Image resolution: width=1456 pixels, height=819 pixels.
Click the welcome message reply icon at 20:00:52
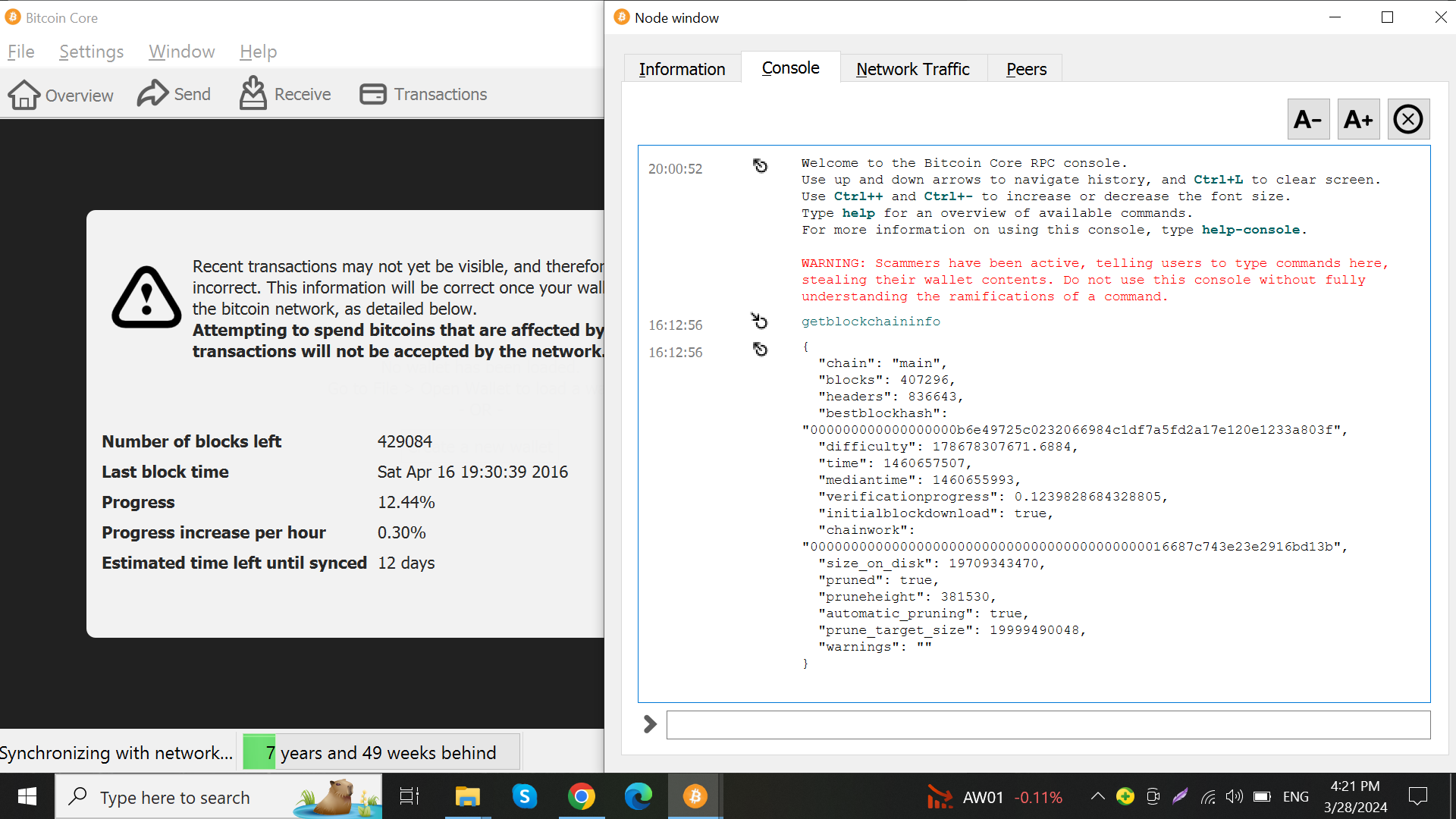coord(760,165)
